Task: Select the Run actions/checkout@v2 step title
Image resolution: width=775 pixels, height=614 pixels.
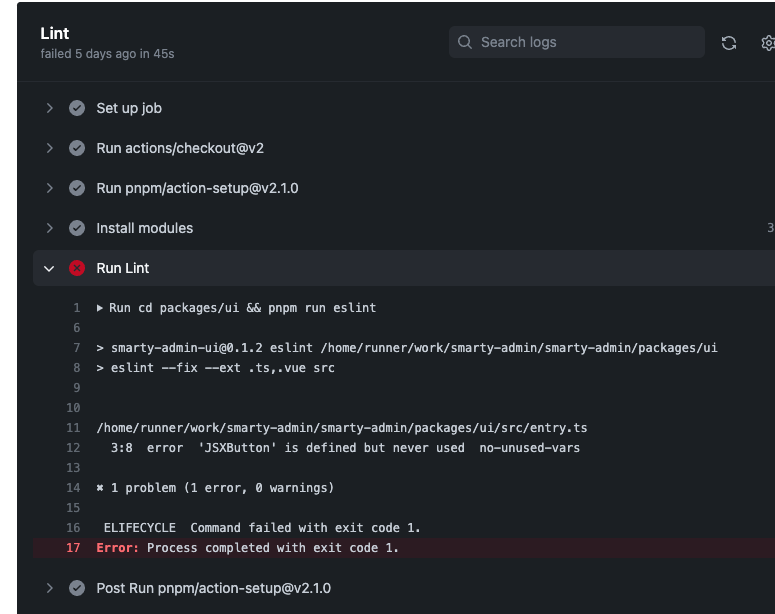Action: pos(180,148)
